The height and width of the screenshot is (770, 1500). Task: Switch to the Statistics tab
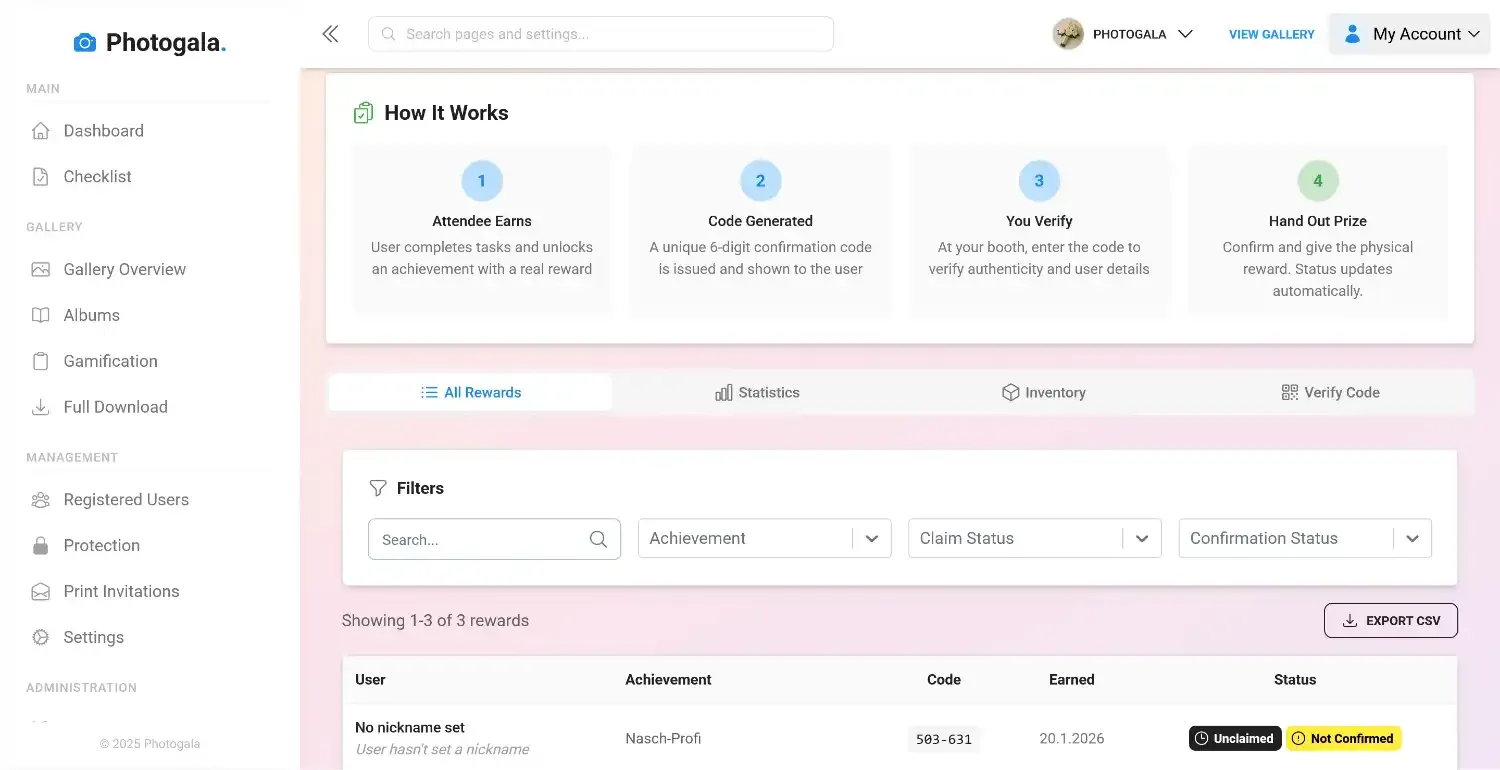(x=757, y=392)
